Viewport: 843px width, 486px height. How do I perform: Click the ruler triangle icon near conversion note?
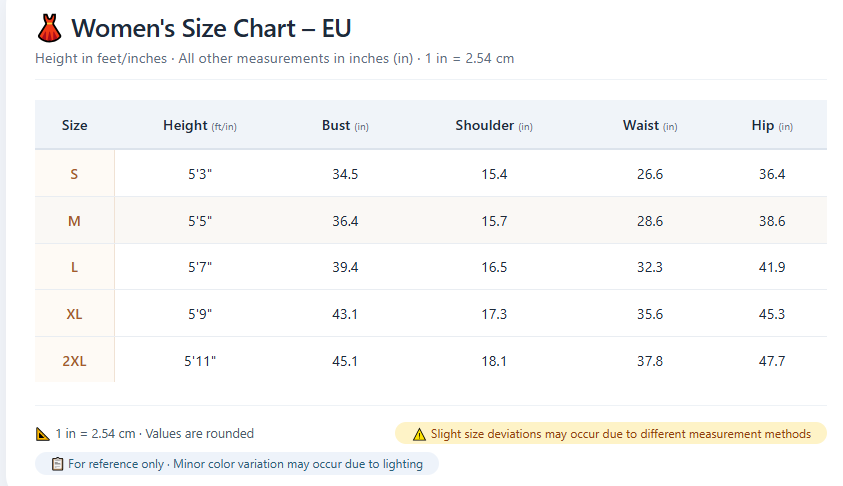(x=42, y=434)
